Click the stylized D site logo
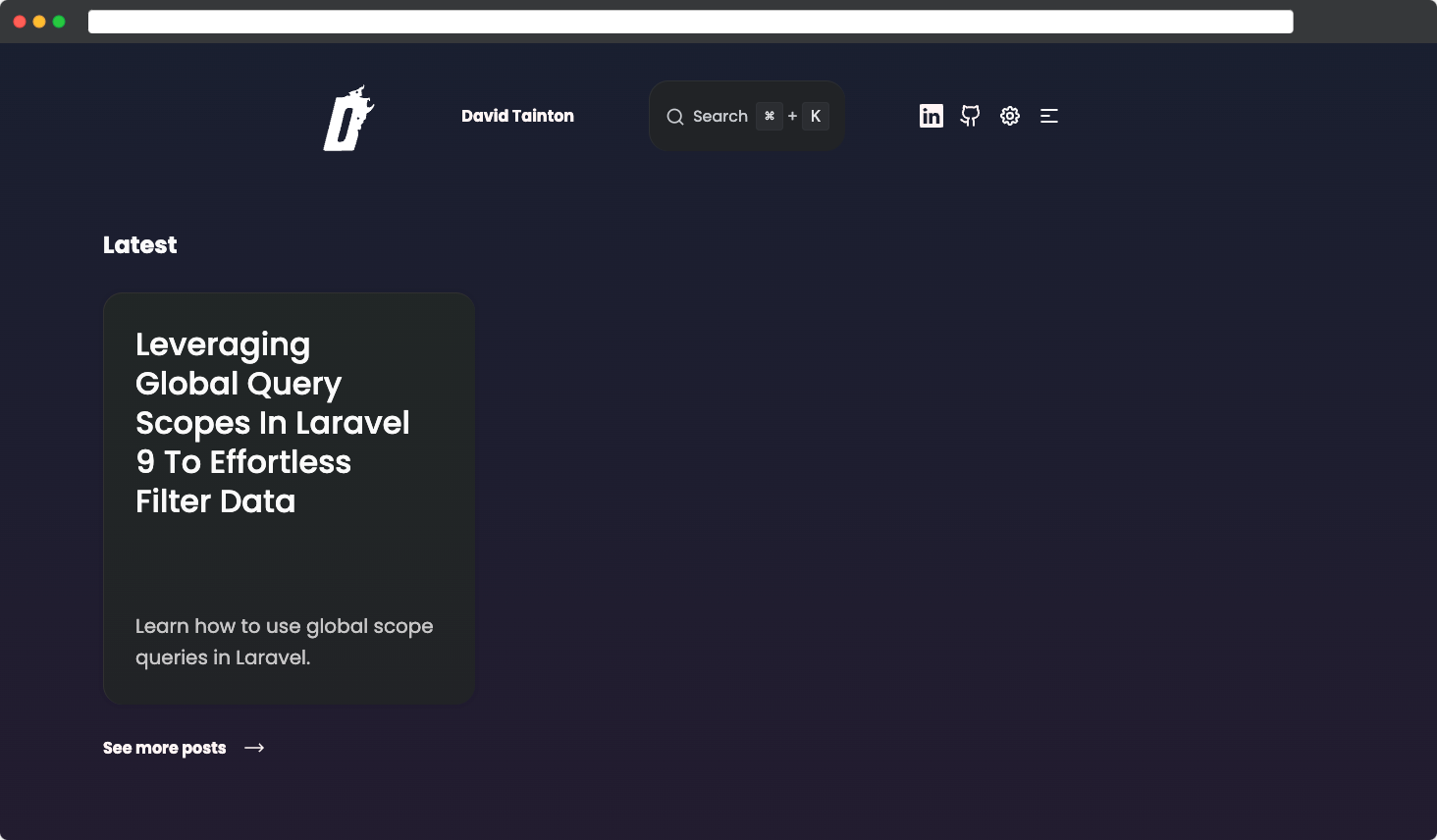This screenshot has height=840, width=1437. 348,118
